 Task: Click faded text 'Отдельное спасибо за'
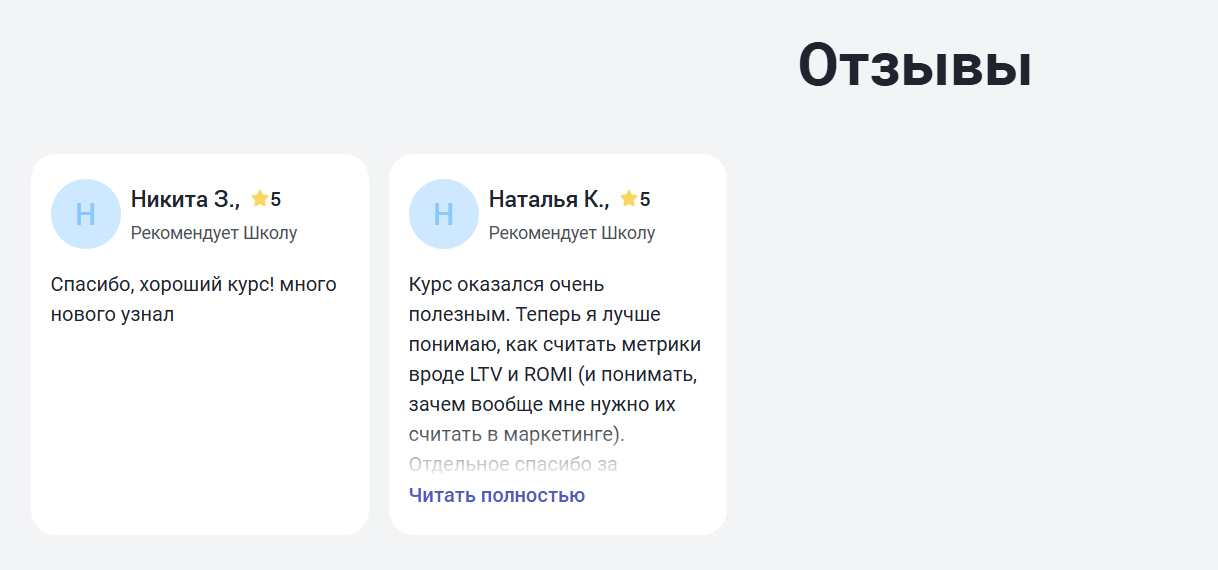(x=513, y=464)
